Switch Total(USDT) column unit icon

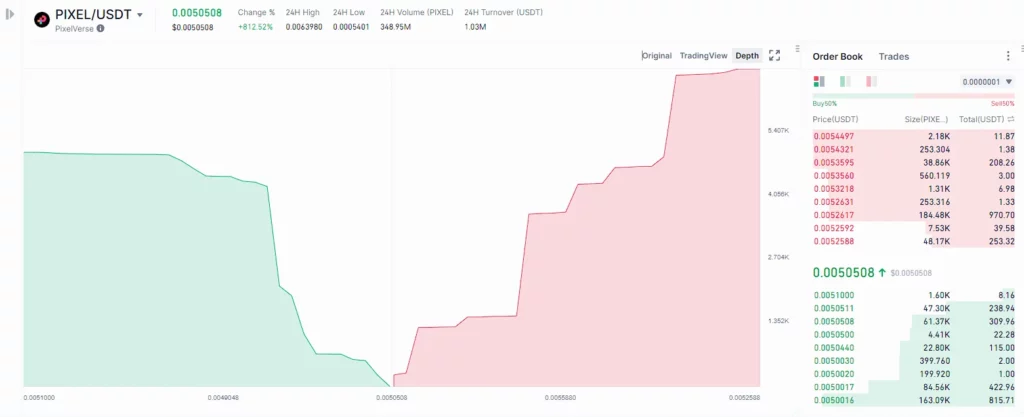[x=1011, y=119]
